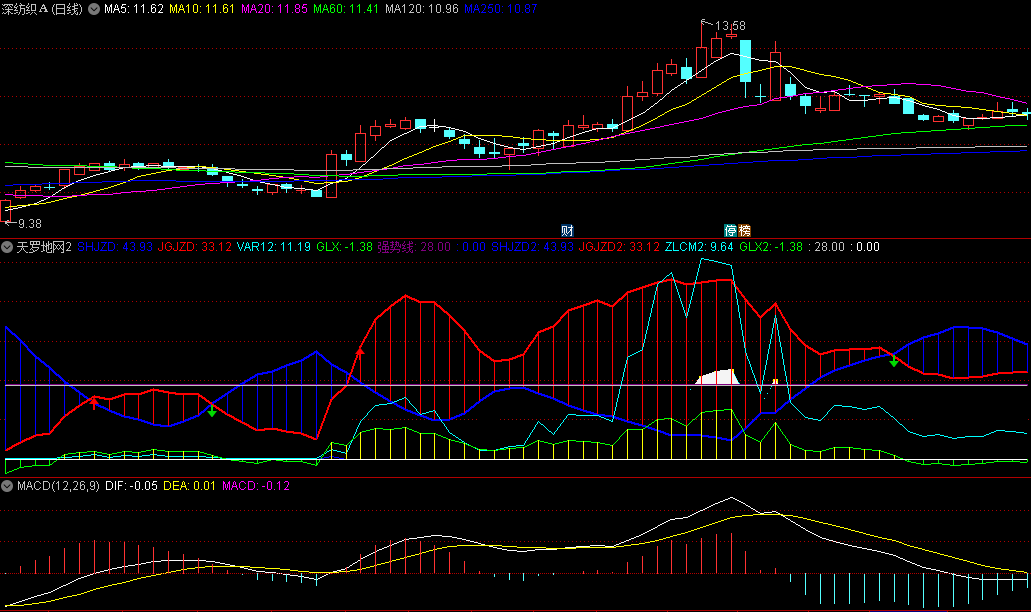Viewport: 1031px width, 612px height.
Task: Click the 强势线: 28.00 label
Action: click(x=414, y=247)
